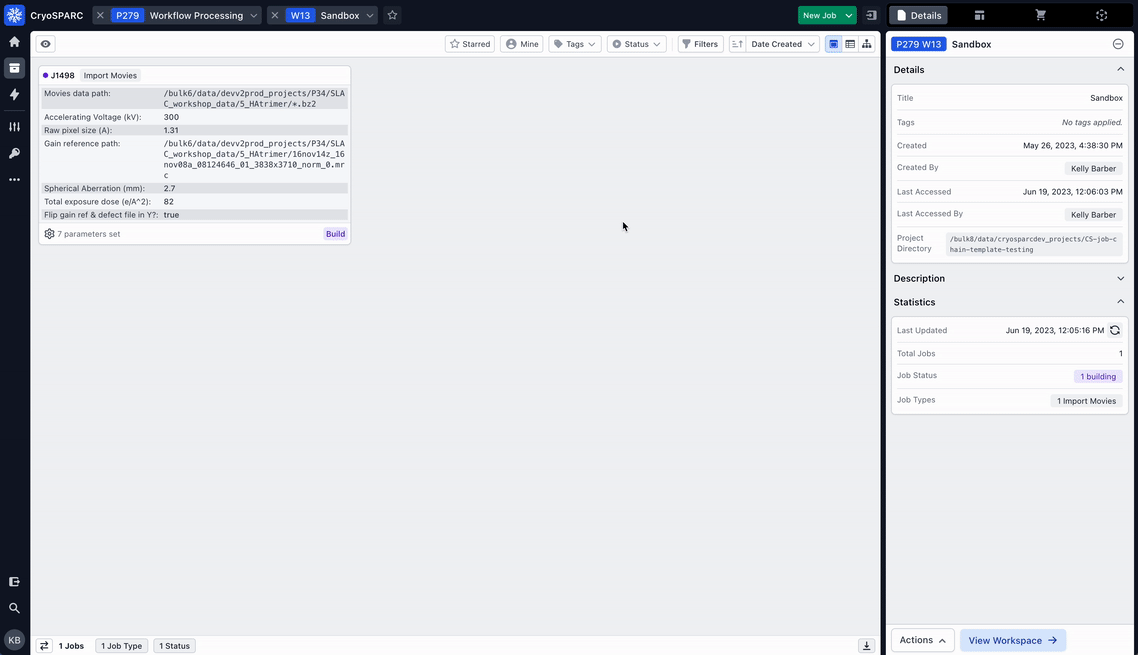1138x655 pixels.
Task: Go to the Home icon in sidebar
Action: tap(14, 42)
